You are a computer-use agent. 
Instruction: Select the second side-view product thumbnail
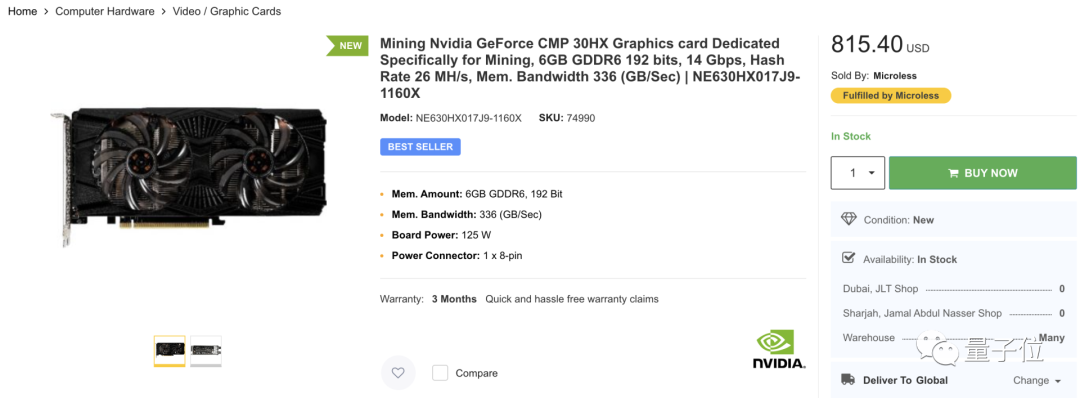[x=206, y=351]
